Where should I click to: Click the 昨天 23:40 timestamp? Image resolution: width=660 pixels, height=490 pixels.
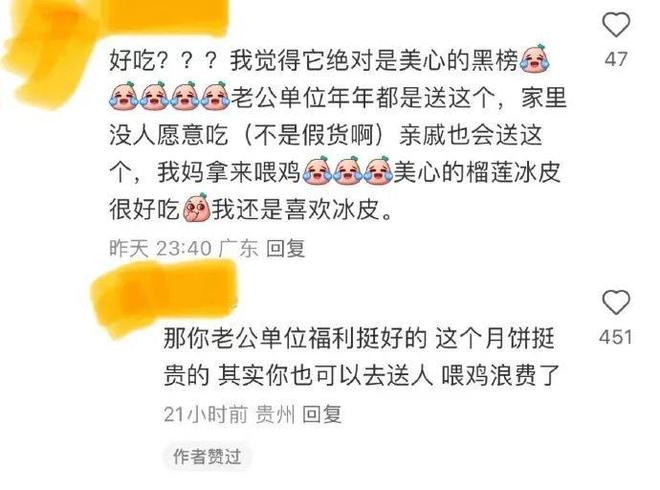pos(160,248)
